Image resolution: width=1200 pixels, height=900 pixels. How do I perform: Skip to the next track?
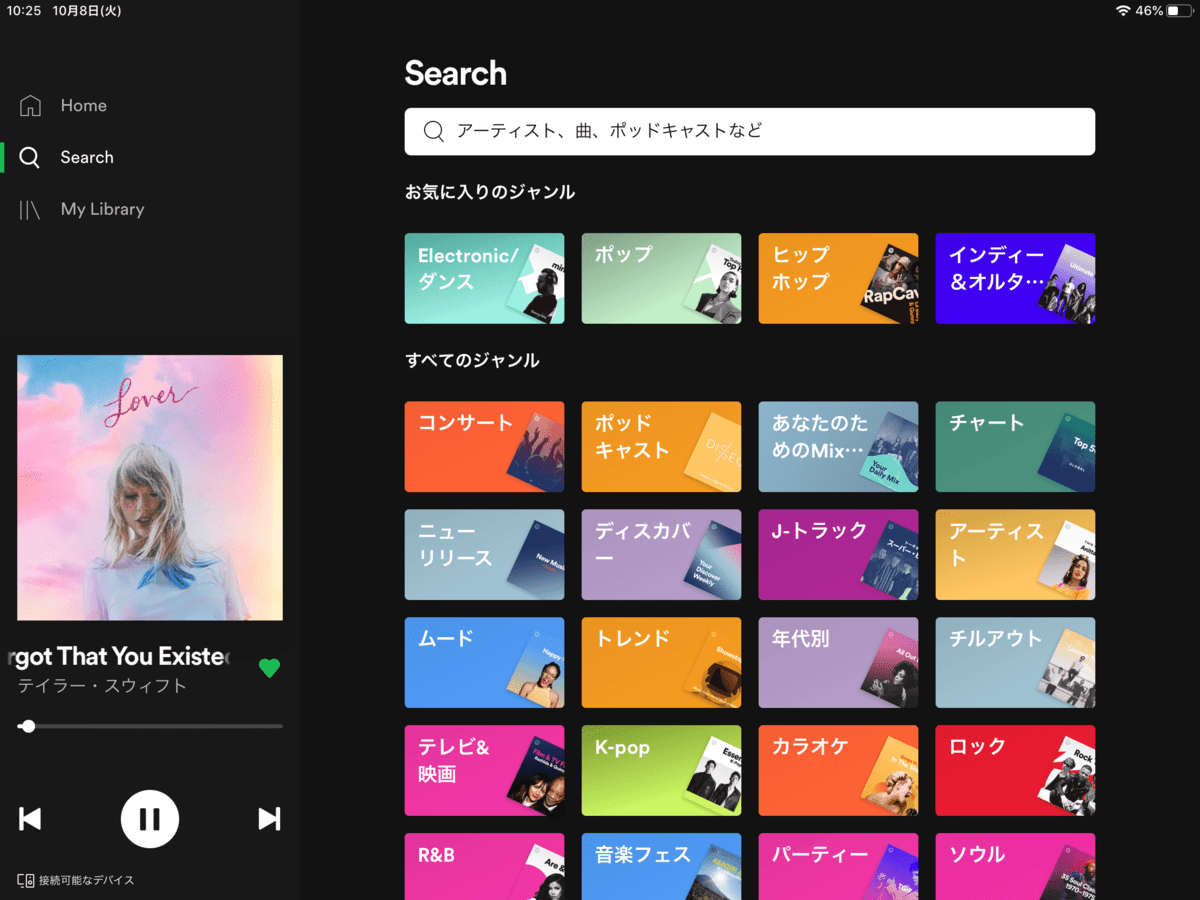pyautogui.click(x=269, y=819)
